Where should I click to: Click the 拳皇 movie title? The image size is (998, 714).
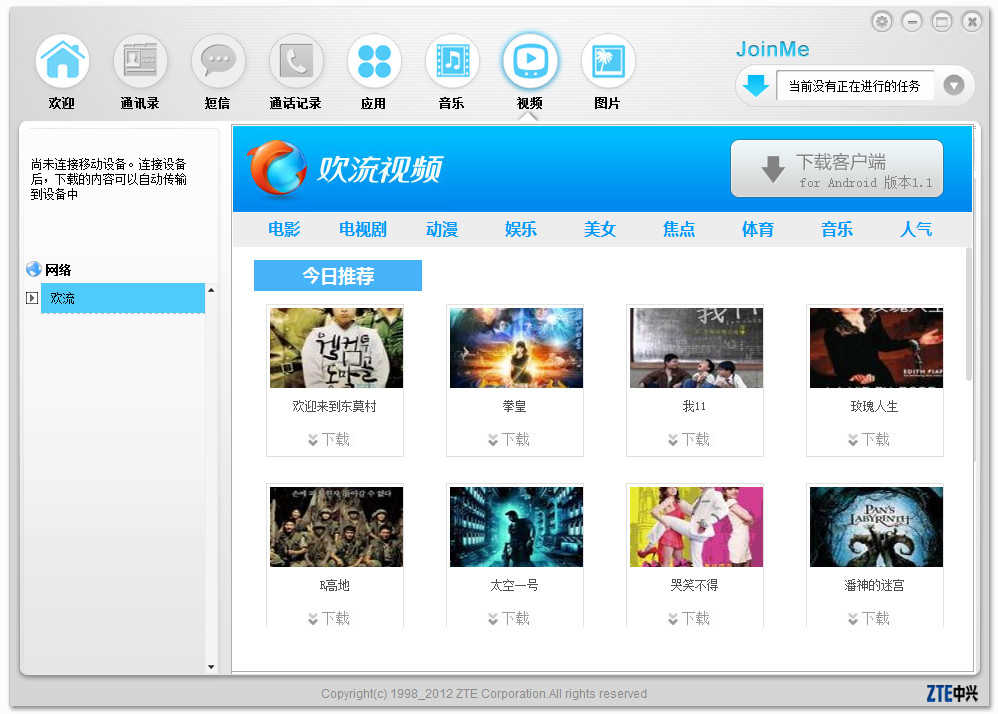pyautogui.click(x=514, y=406)
